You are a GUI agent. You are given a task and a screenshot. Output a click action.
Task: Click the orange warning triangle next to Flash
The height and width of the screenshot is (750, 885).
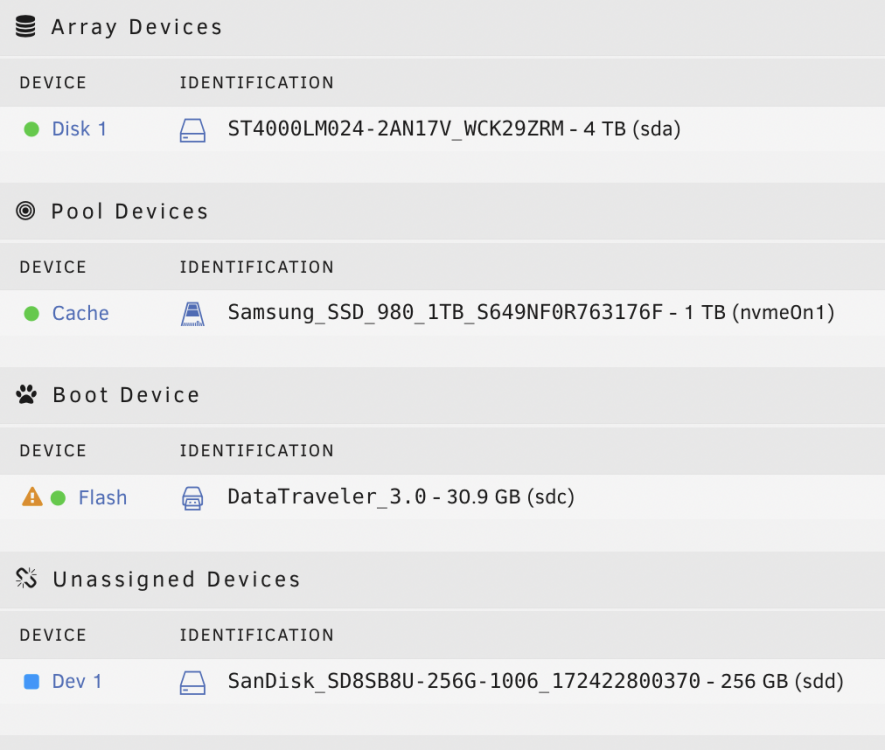[32, 497]
